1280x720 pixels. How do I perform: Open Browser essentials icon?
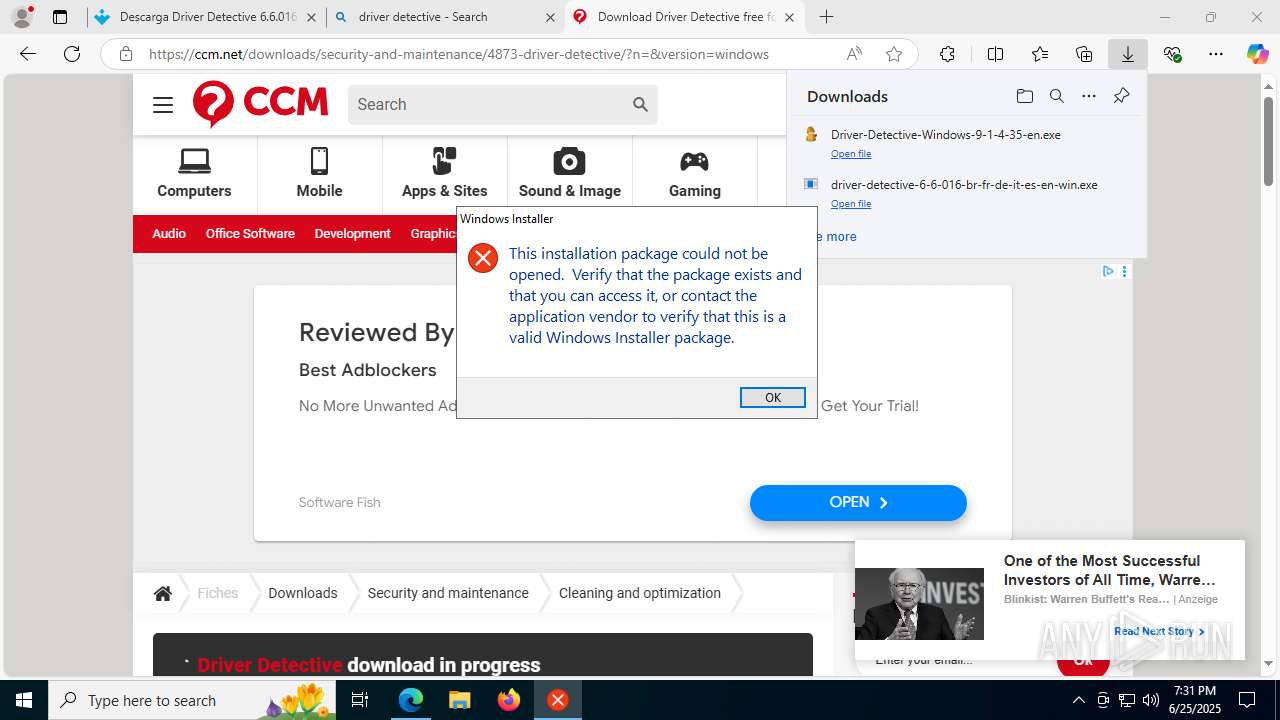pyautogui.click(x=1172, y=54)
